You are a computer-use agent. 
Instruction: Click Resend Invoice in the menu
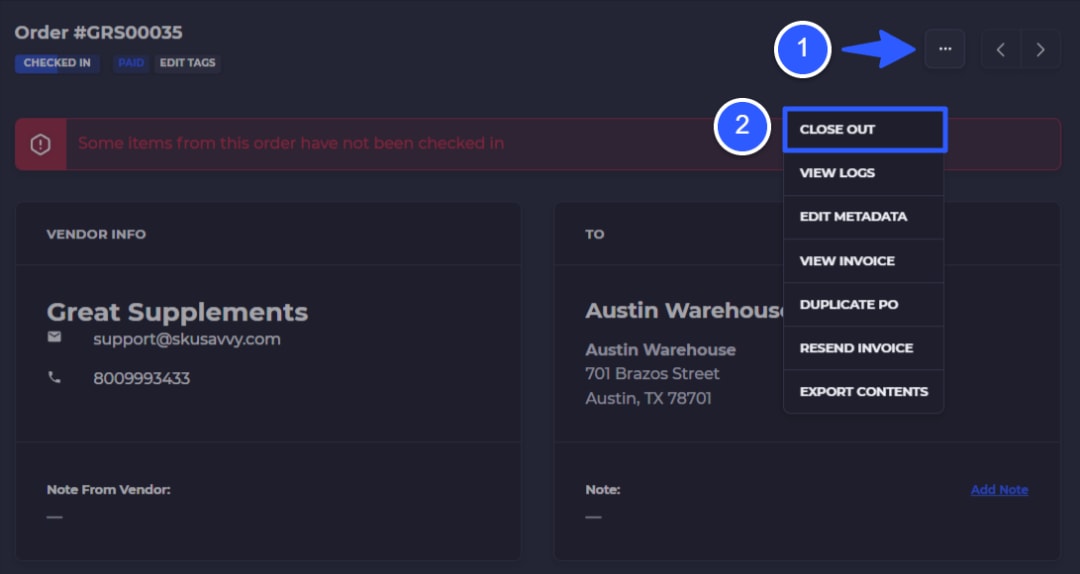coord(863,348)
